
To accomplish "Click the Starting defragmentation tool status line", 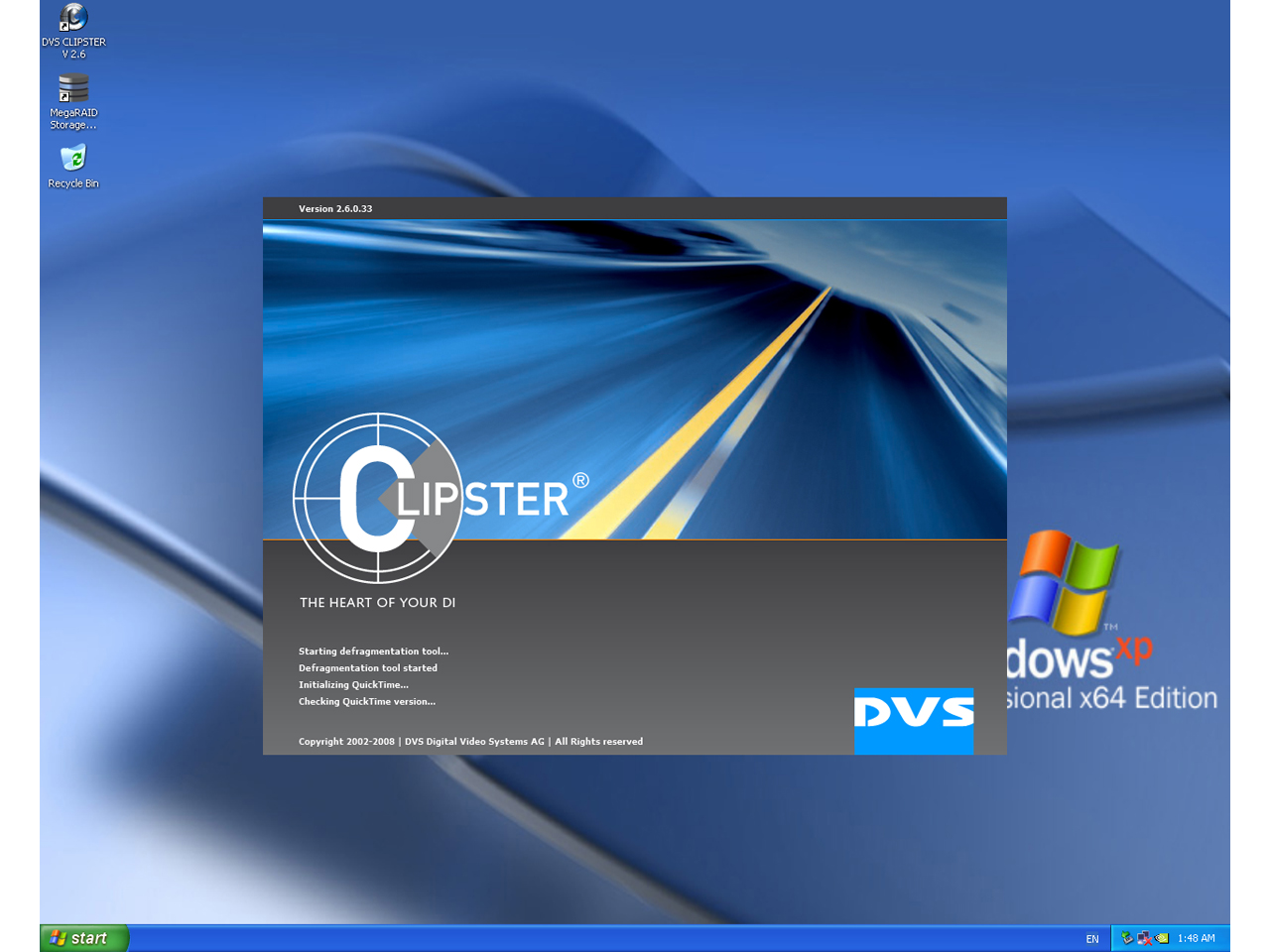I will pos(373,651).
